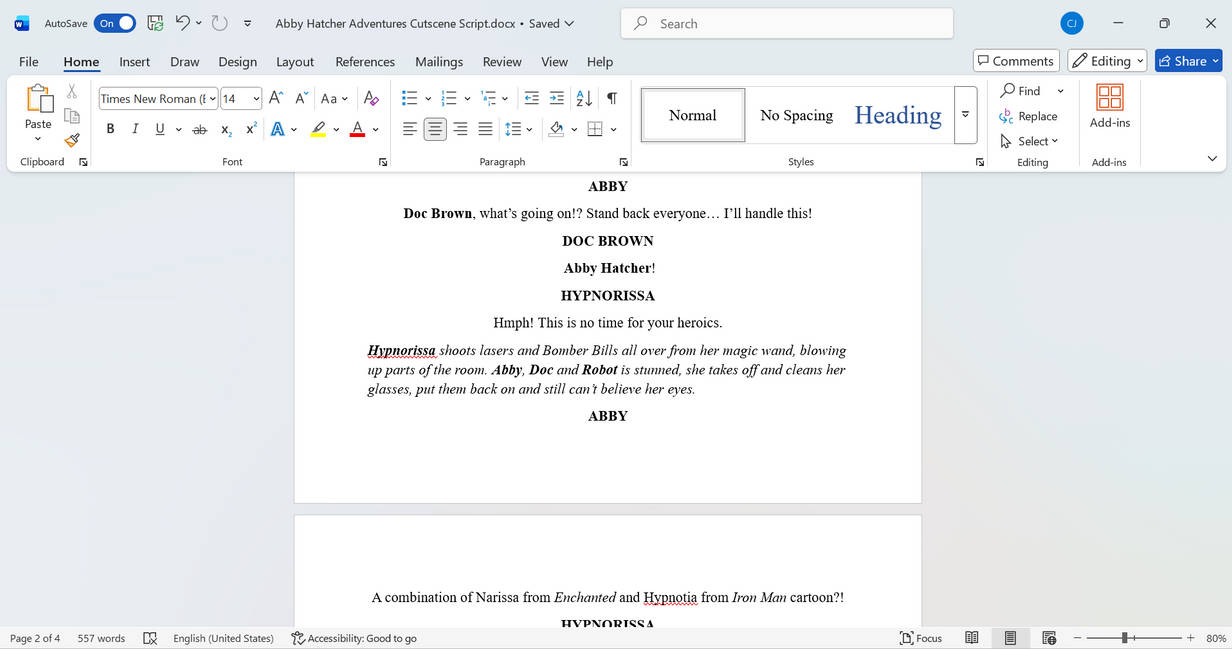The height and width of the screenshot is (649, 1232).
Task: Open Customize Quick Access Toolbar dropdown
Action: (248, 23)
